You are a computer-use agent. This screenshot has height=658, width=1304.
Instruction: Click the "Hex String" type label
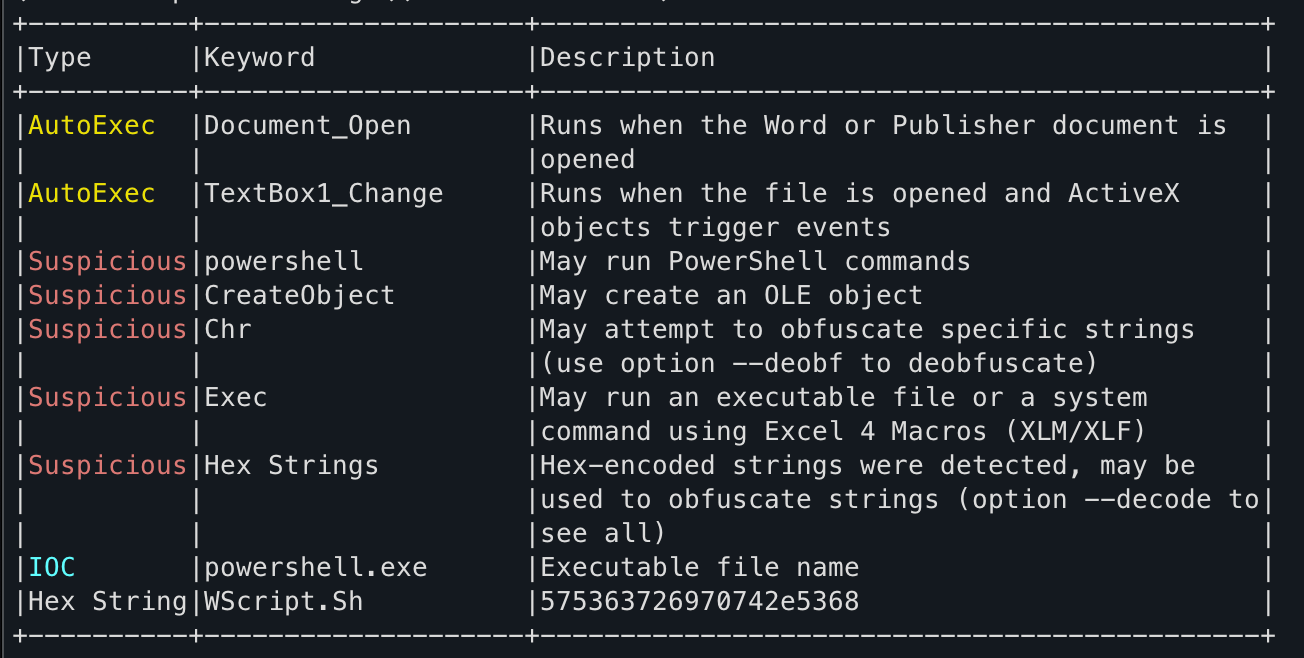click(x=107, y=602)
